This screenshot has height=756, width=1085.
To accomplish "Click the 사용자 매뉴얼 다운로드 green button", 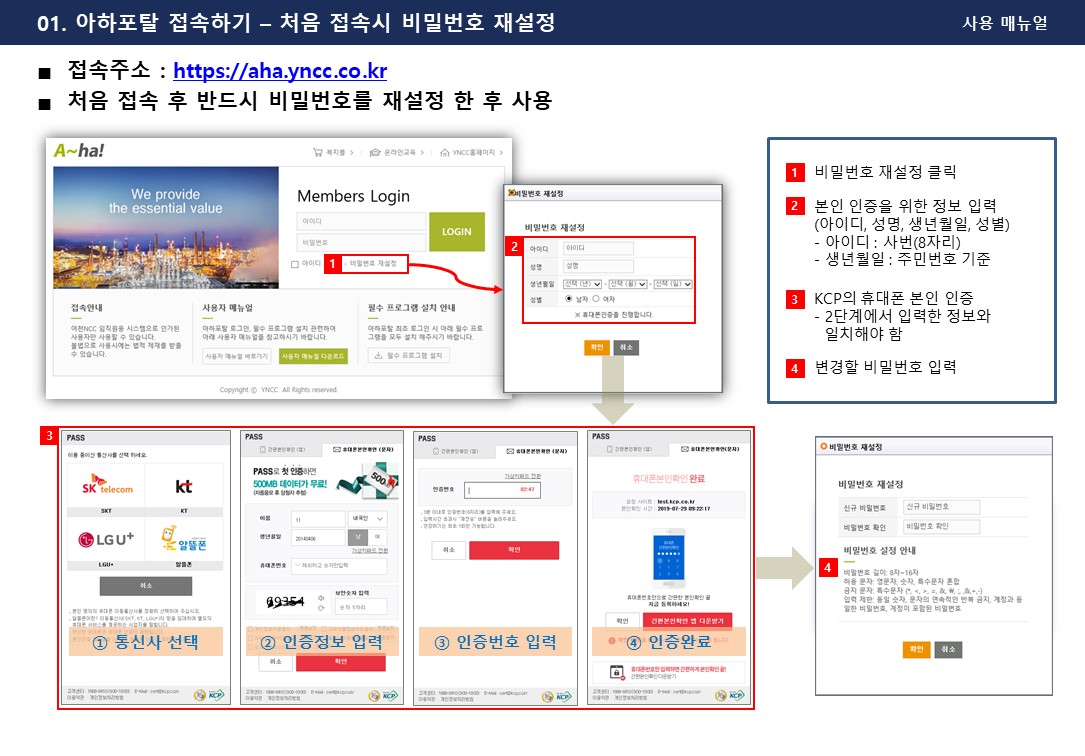I will pos(313,355).
